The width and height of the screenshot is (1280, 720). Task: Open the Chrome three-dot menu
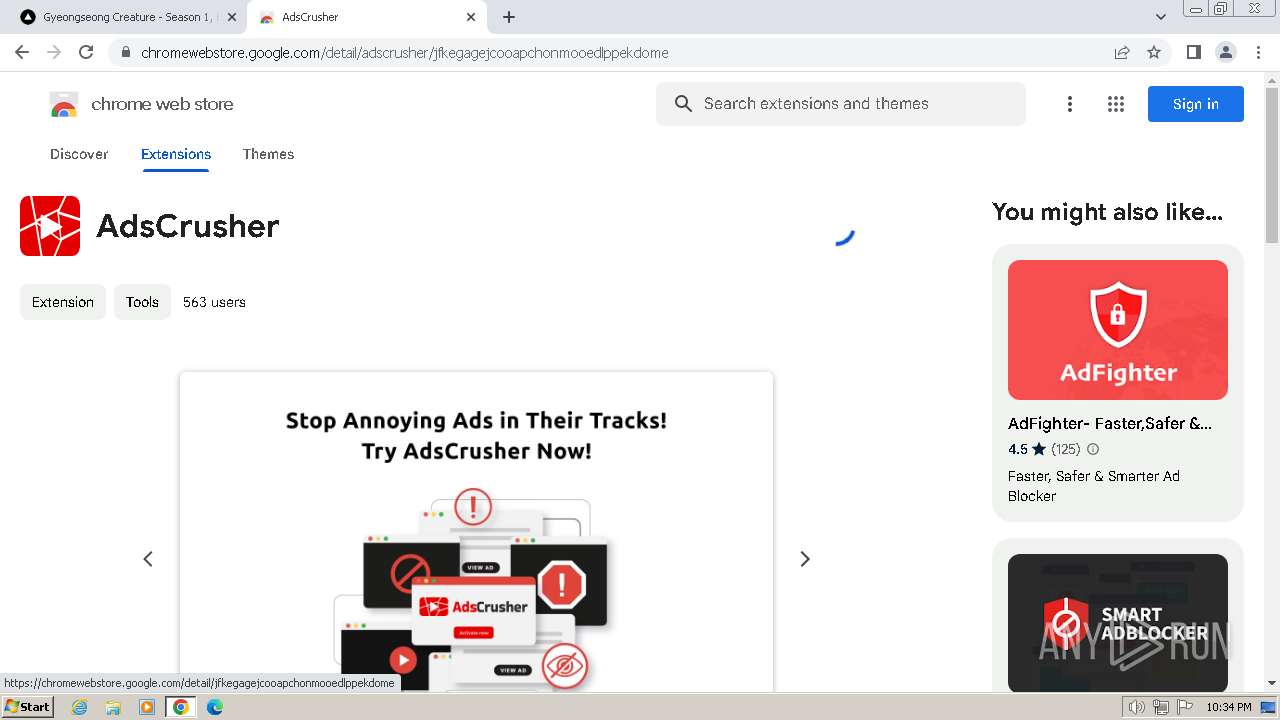click(x=1258, y=52)
